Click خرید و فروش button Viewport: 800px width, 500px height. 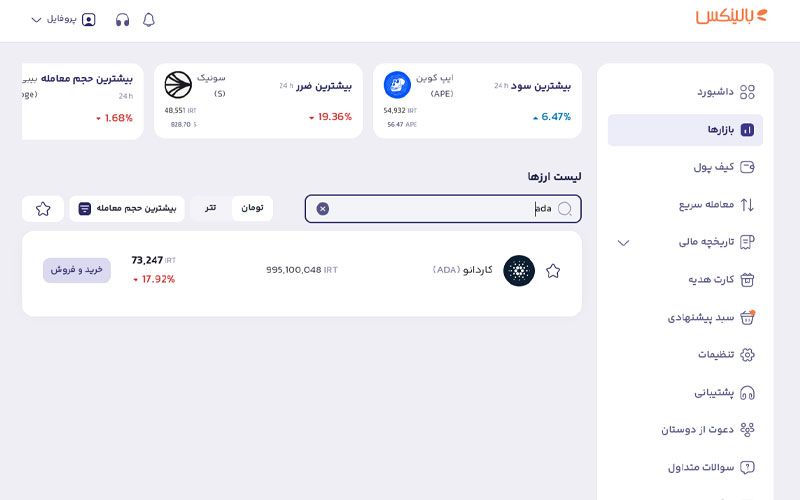pyautogui.click(x=77, y=270)
